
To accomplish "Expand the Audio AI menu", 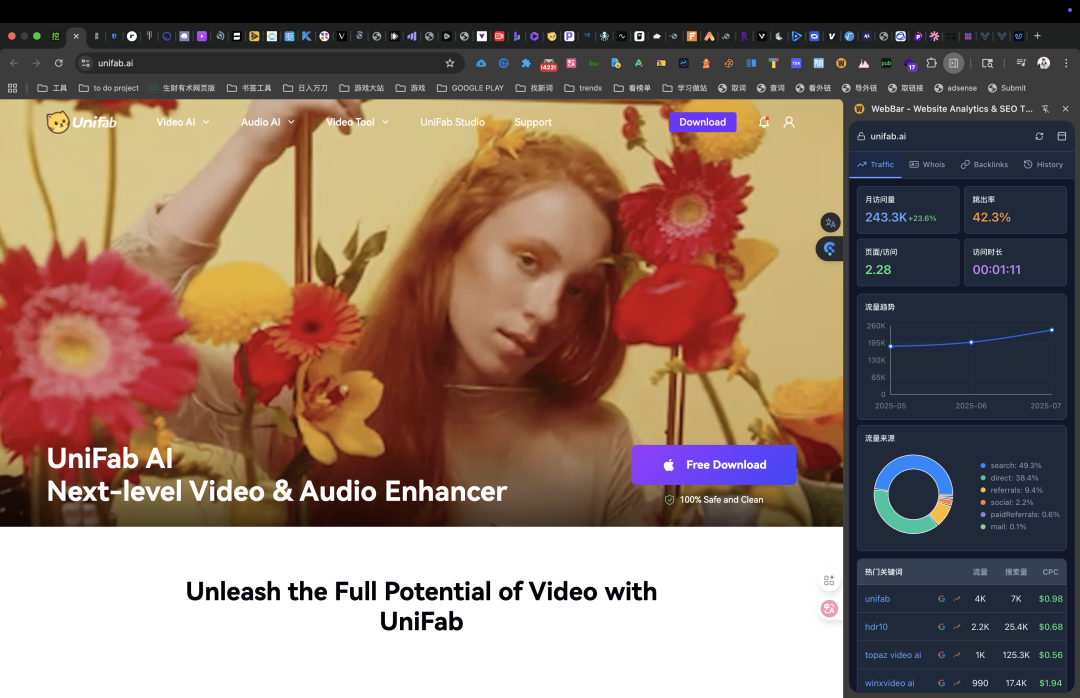I will click(x=267, y=122).
